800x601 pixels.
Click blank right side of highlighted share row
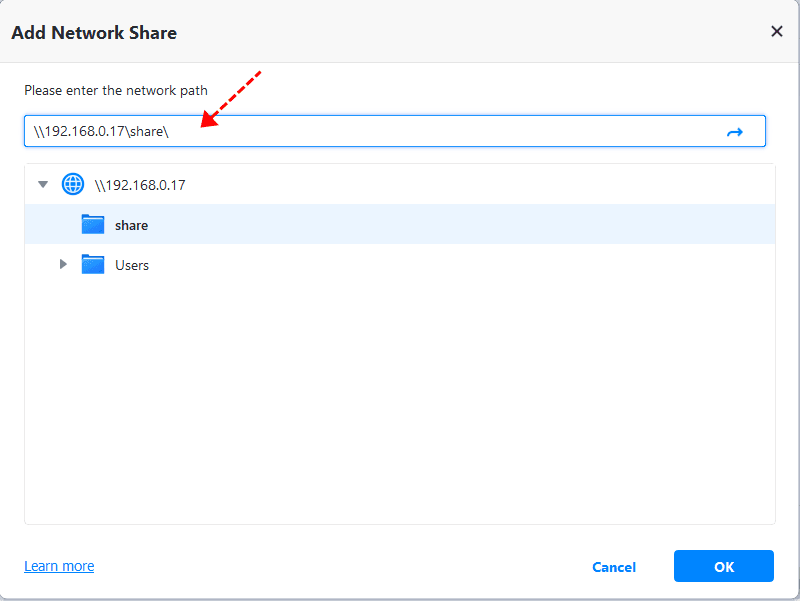click(500, 225)
